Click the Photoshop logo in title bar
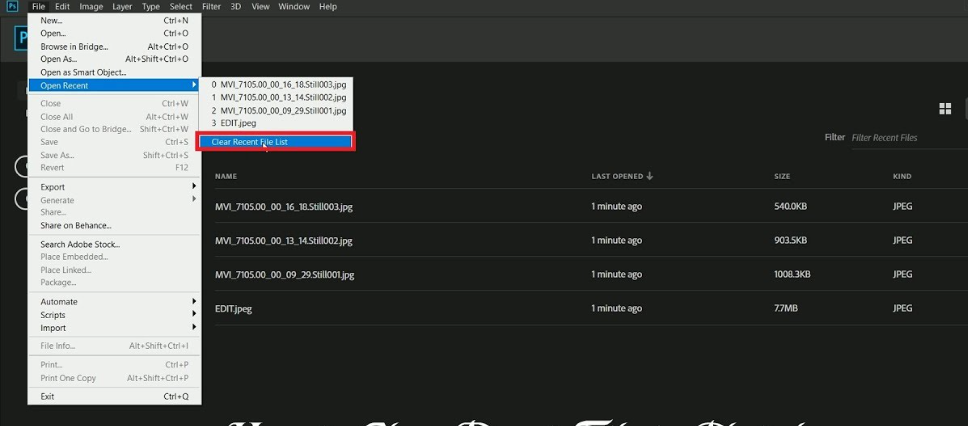The width and height of the screenshot is (968, 426). point(12,6)
